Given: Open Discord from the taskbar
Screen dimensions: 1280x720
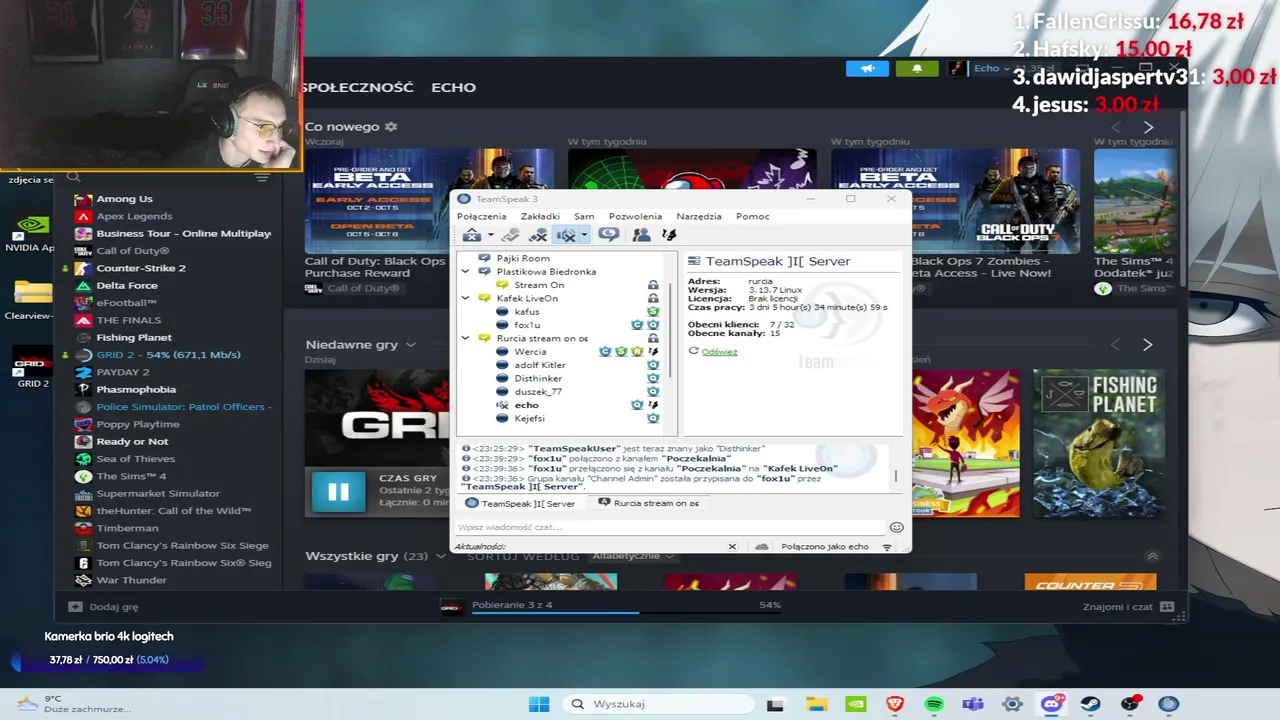Looking at the screenshot, I should pyautogui.click(x=1051, y=704).
